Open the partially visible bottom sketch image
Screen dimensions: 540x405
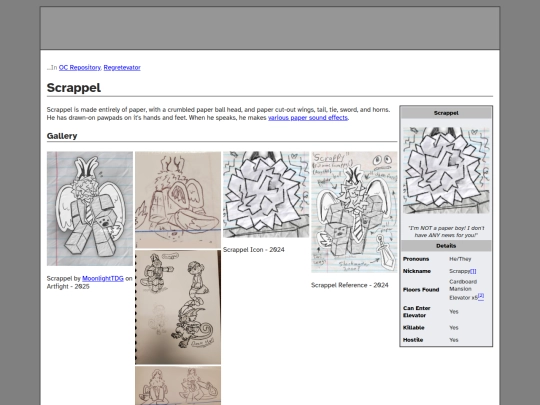point(178,385)
